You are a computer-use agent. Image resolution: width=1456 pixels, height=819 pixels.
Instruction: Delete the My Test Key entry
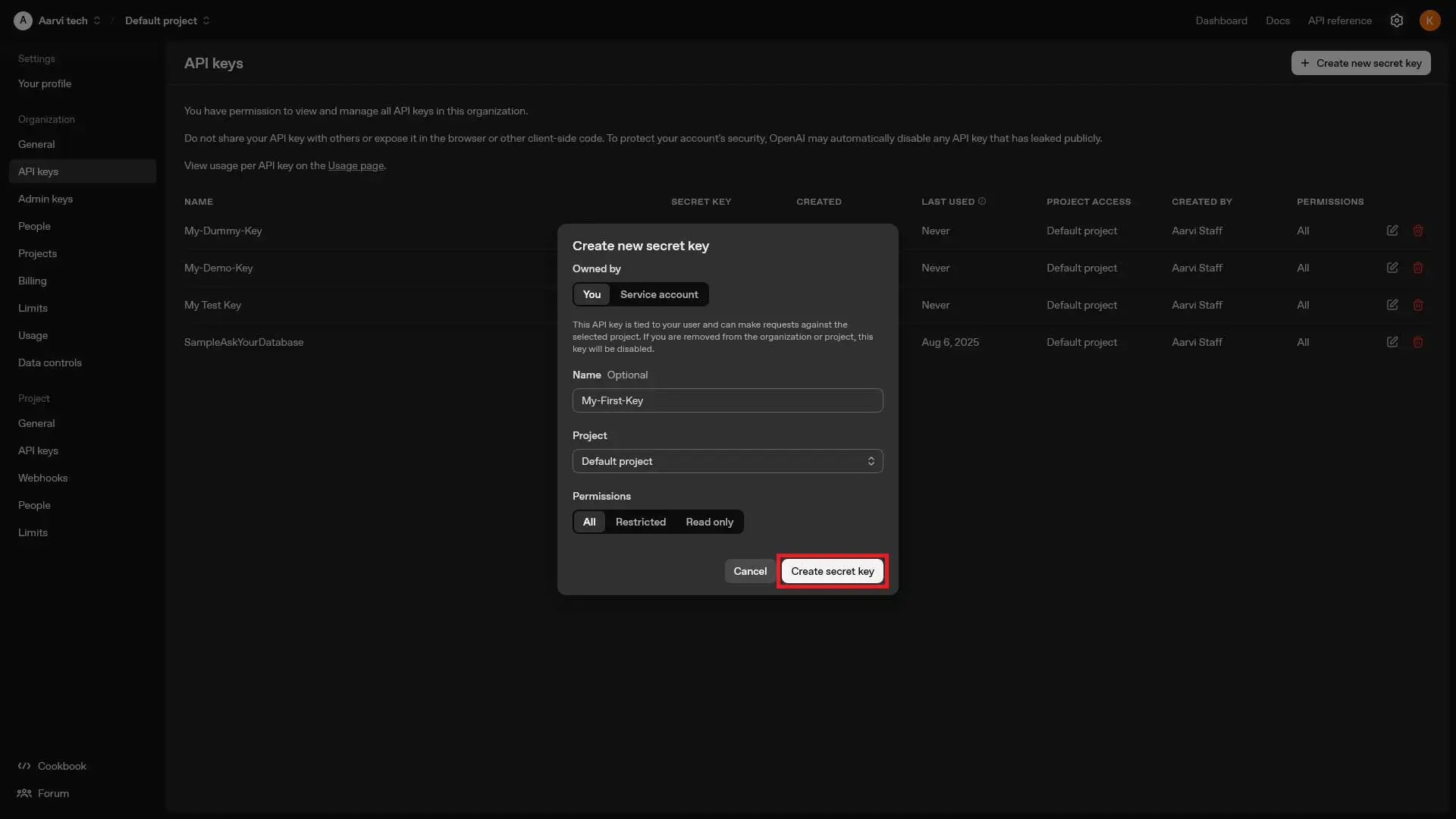click(x=1418, y=305)
